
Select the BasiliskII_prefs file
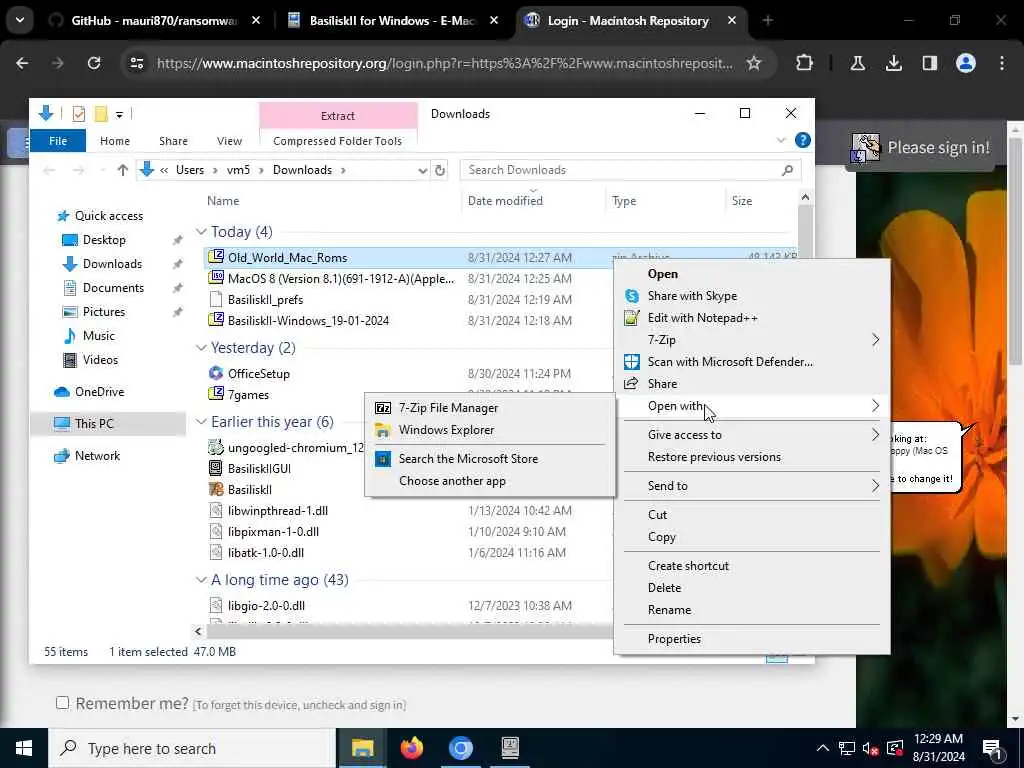click(x=265, y=300)
